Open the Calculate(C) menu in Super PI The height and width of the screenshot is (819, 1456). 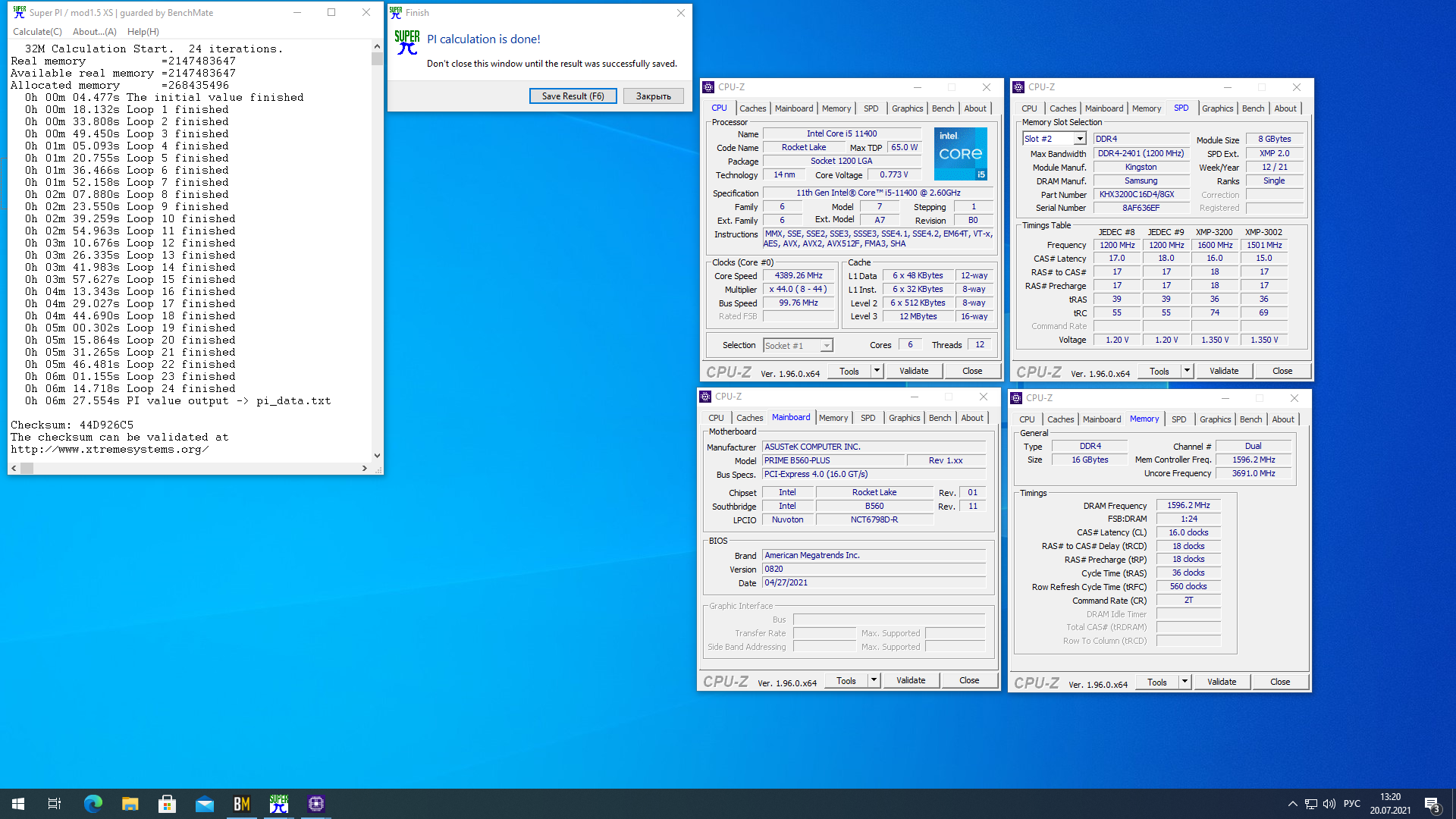click(37, 32)
